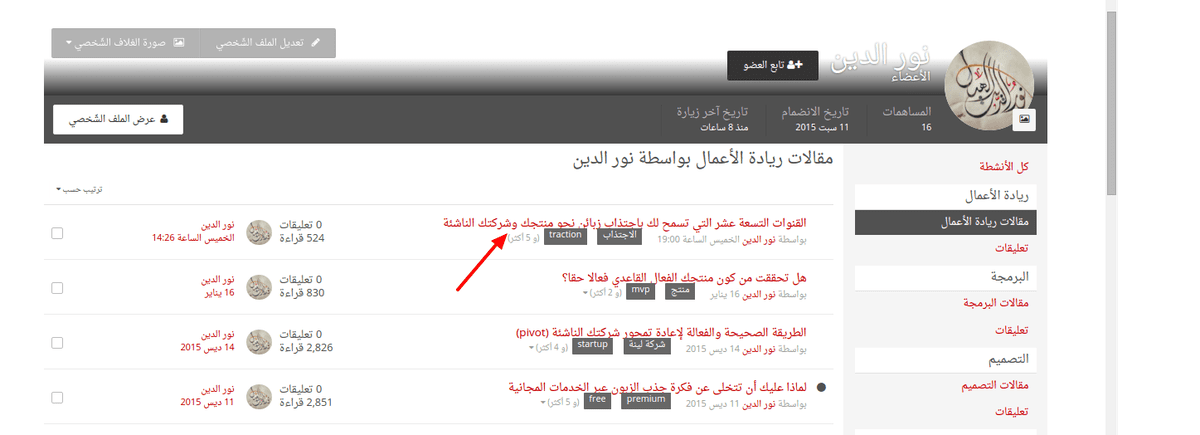Click the Follow member button (تابع العضو)
1200x435 pixels.
pyautogui.click(x=773, y=65)
